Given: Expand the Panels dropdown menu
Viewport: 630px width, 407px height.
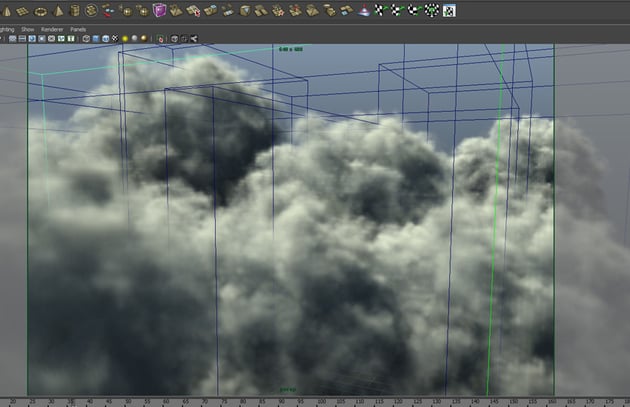Looking at the screenshot, I should coord(78,29).
